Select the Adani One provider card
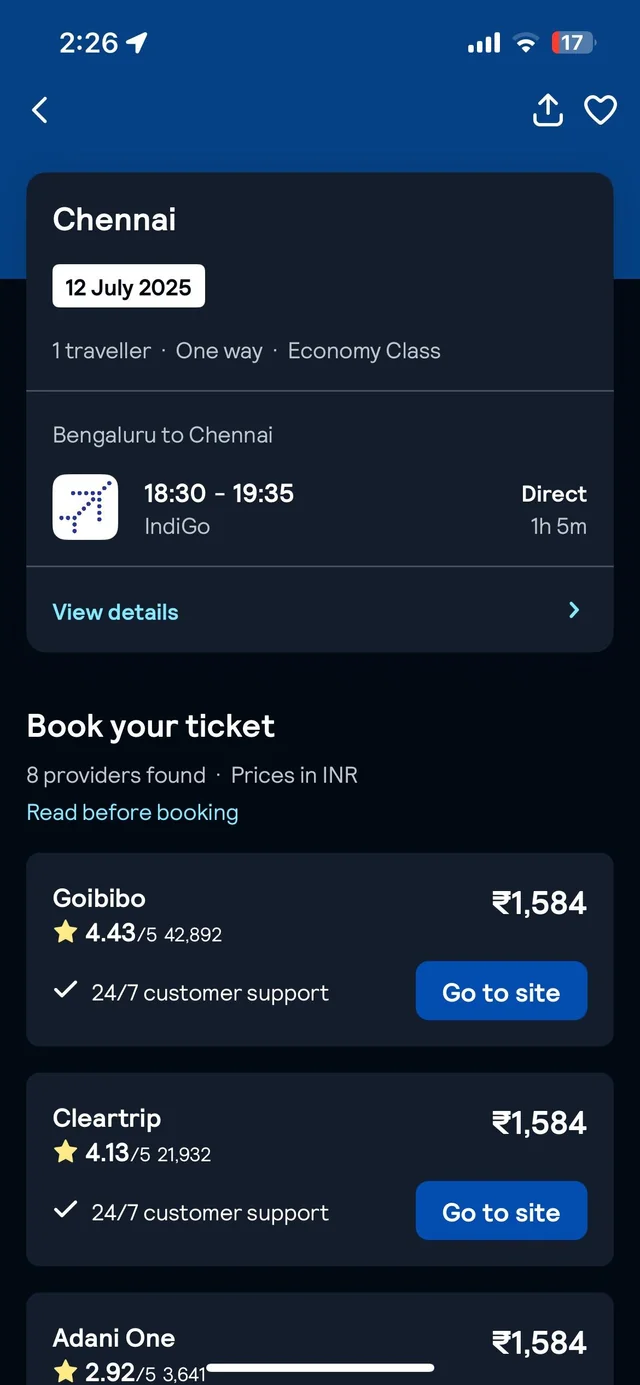Image resolution: width=640 pixels, height=1385 pixels. [x=320, y=1340]
